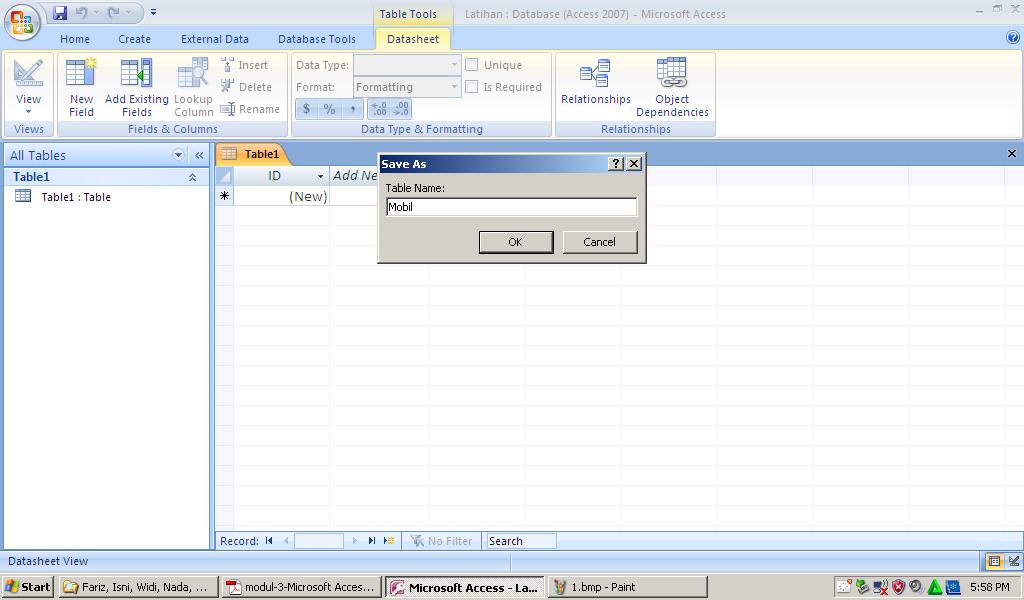This screenshot has width=1024, height=600.
Task: Enable the Unique checkbox
Action: click(x=471, y=64)
